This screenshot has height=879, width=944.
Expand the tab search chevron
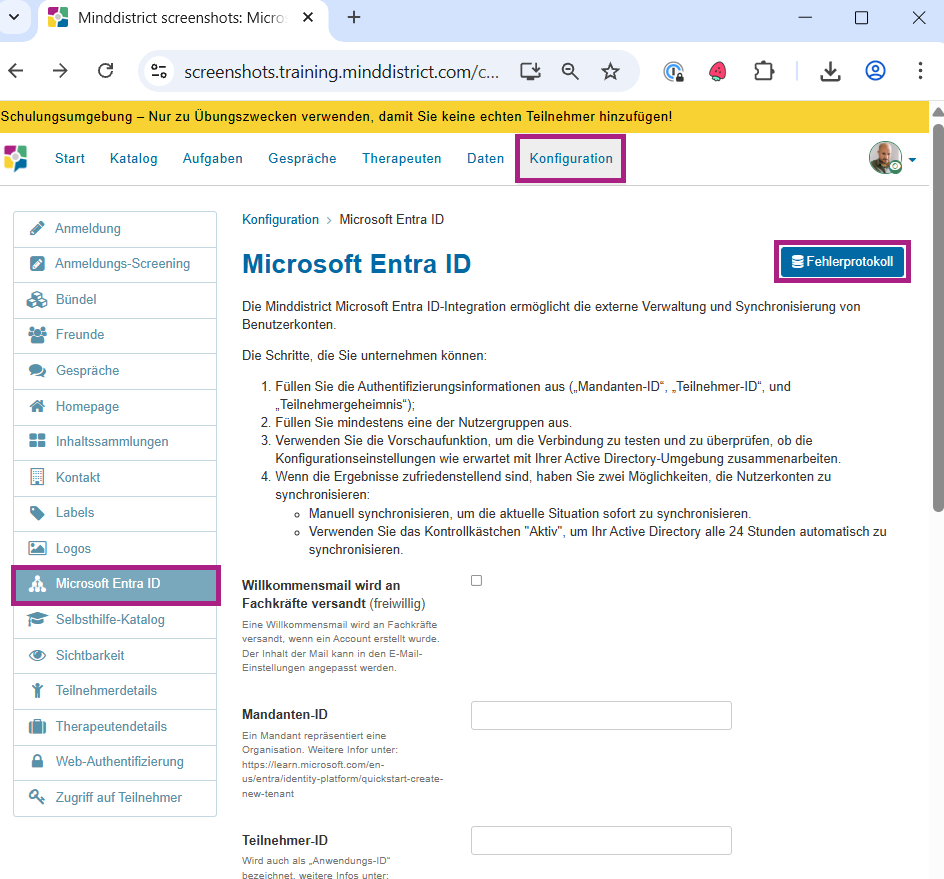[14, 17]
